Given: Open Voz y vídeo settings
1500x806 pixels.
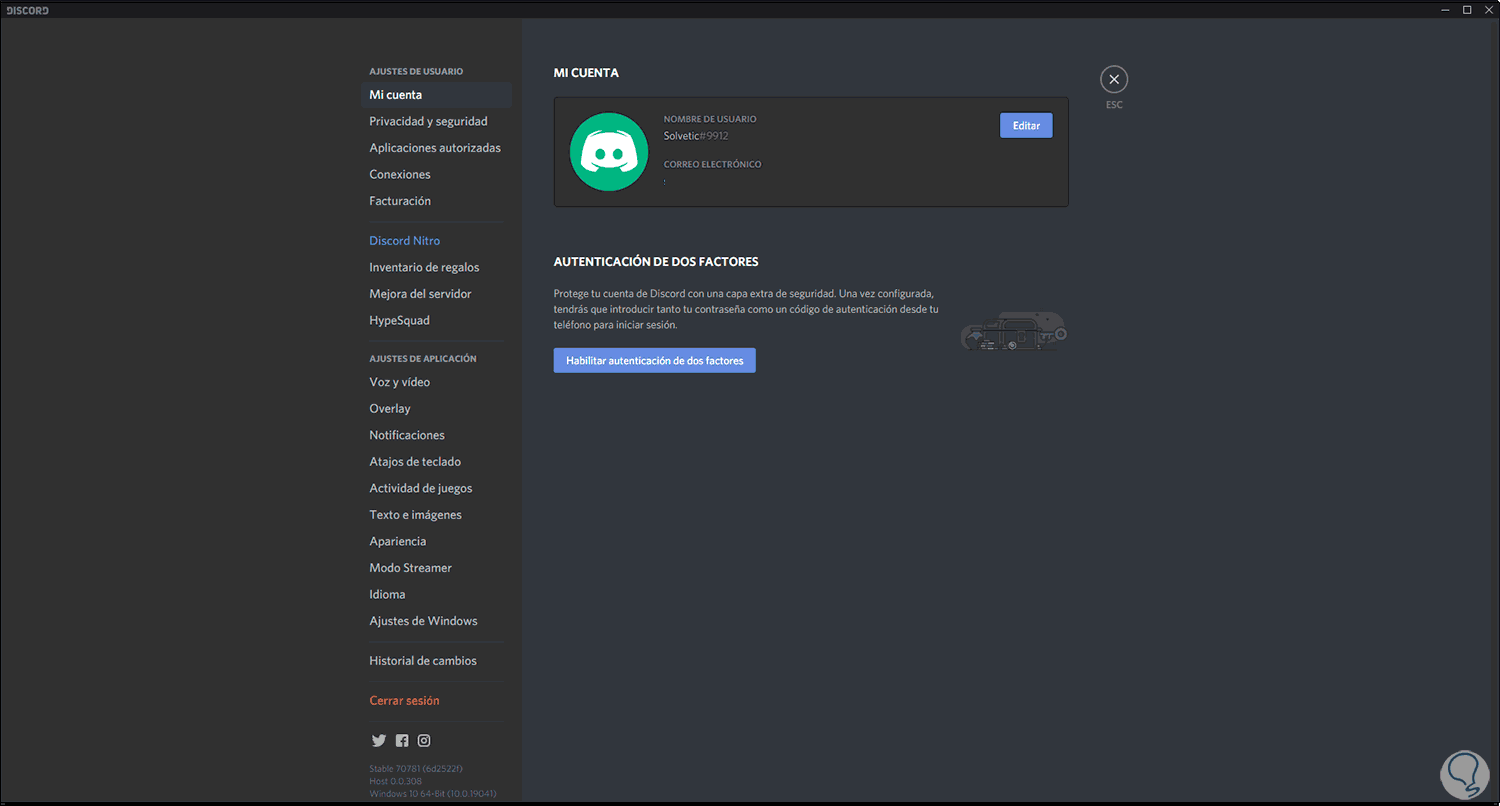Looking at the screenshot, I should tap(436, 382).
